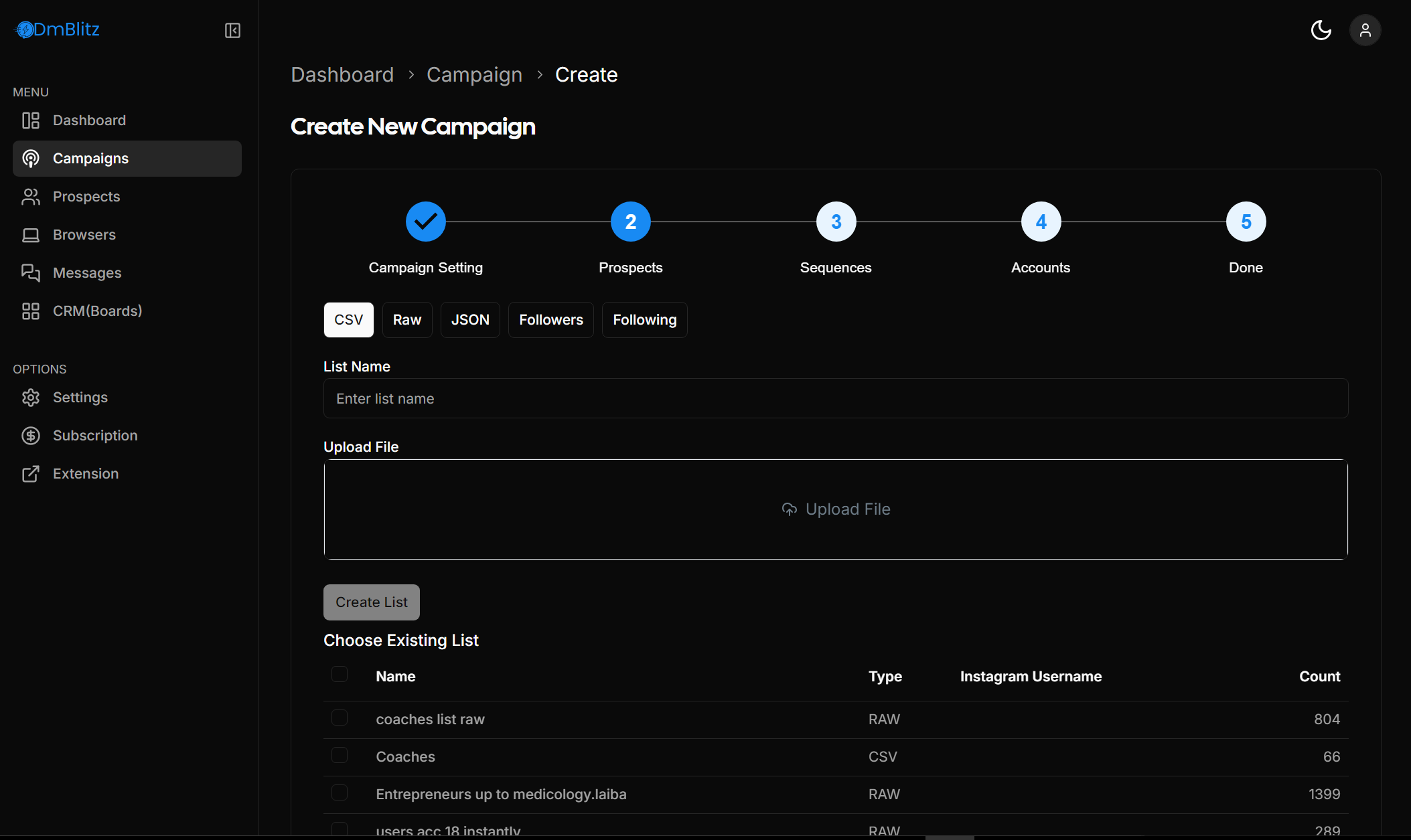The height and width of the screenshot is (840, 1411).
Task: Click the Settings gear icon
Action: 31,398
